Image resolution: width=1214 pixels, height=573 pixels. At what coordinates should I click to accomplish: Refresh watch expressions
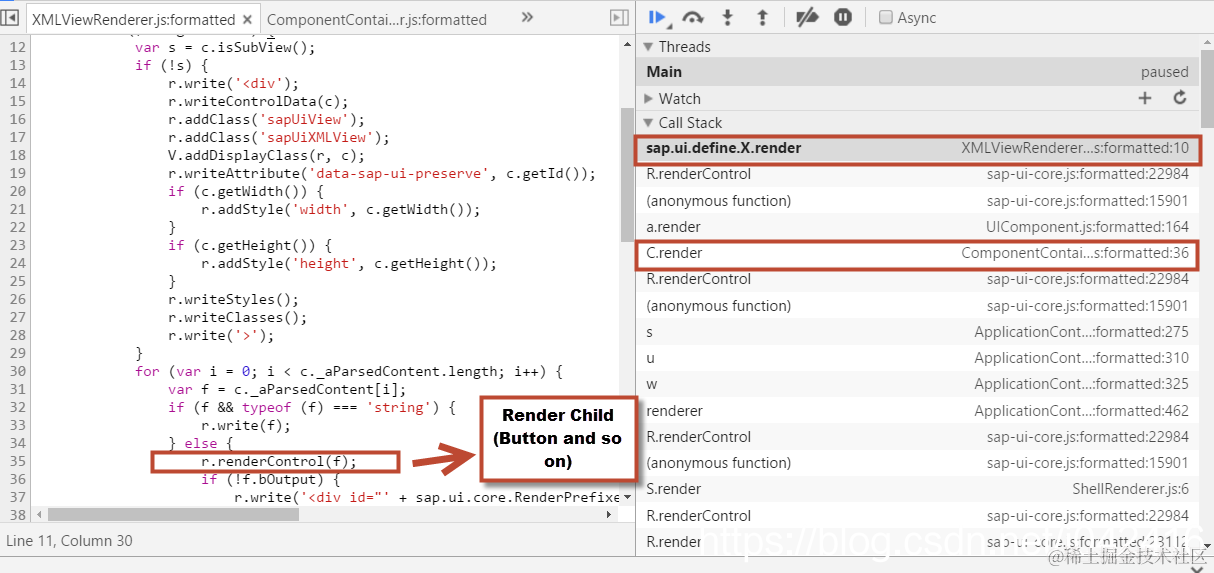click(x=1179, y=98)
